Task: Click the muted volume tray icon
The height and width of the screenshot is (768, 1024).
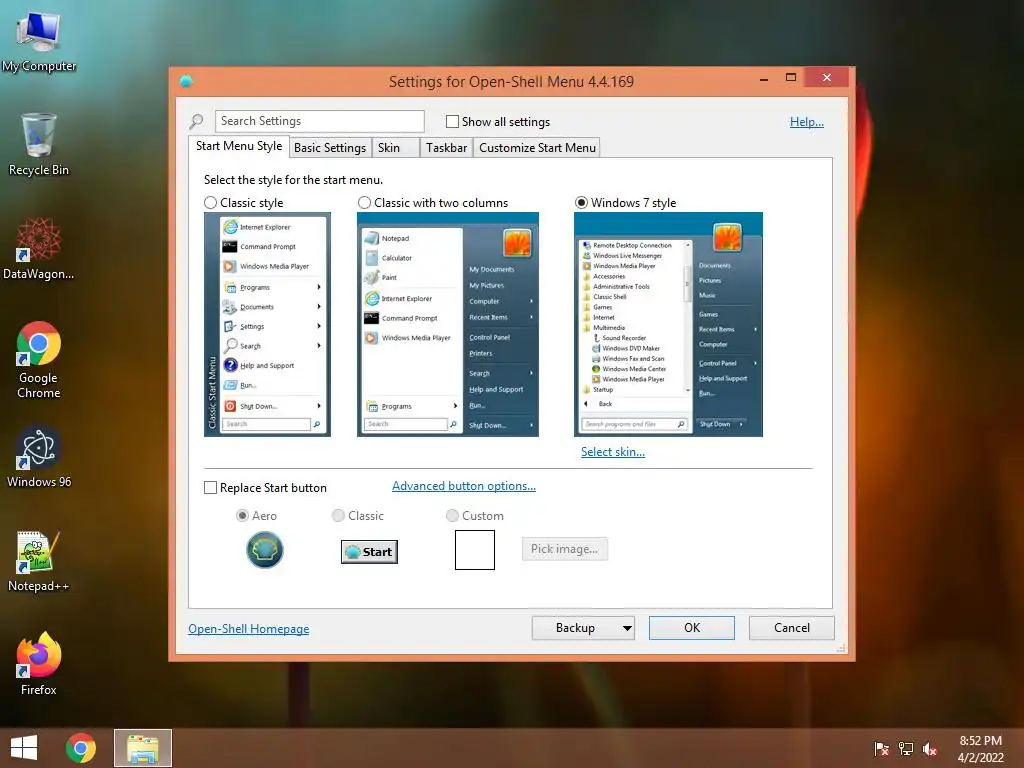Action: (x=930, y=749)
